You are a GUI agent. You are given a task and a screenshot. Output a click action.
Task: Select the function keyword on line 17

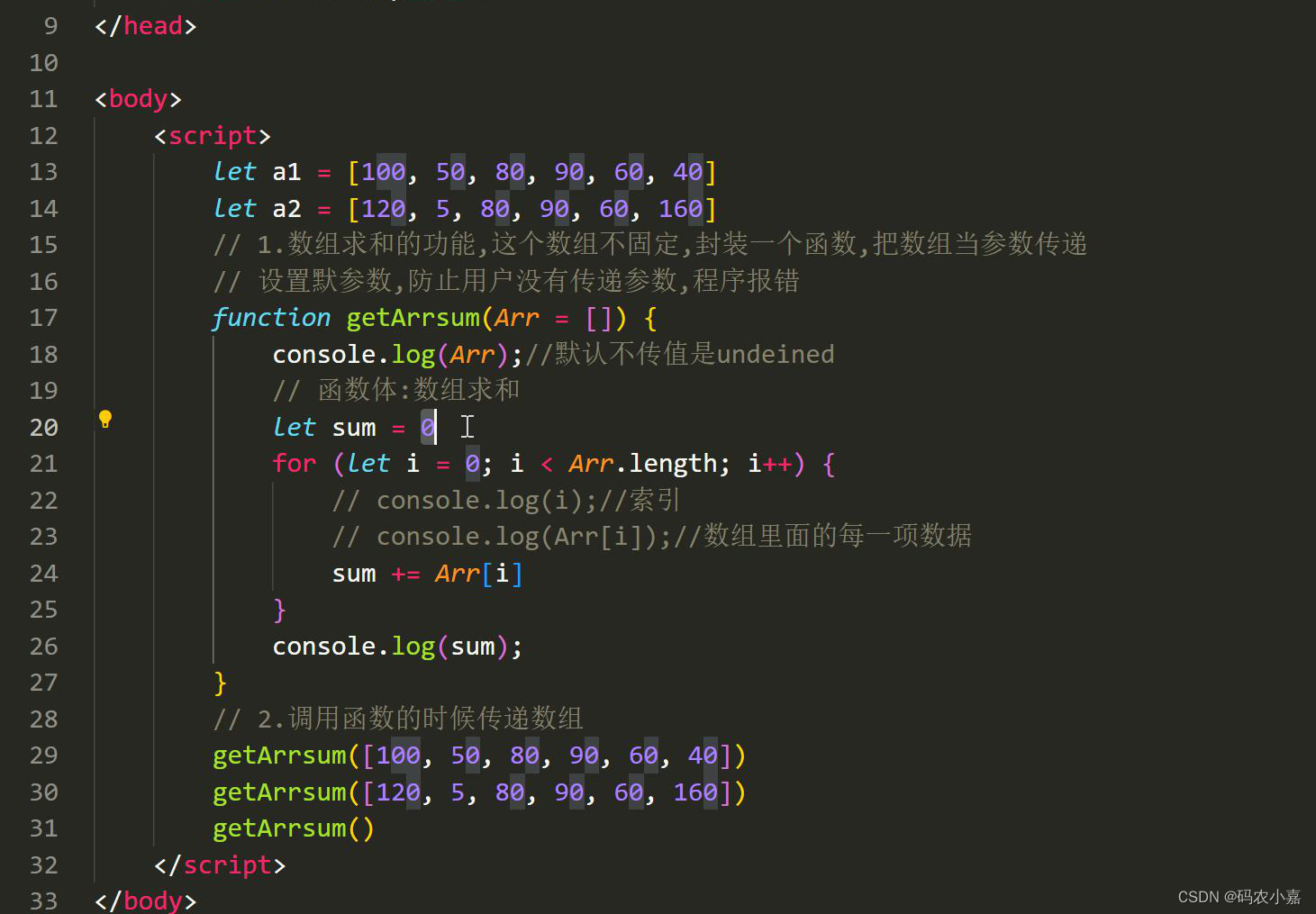tap(270, 317)
